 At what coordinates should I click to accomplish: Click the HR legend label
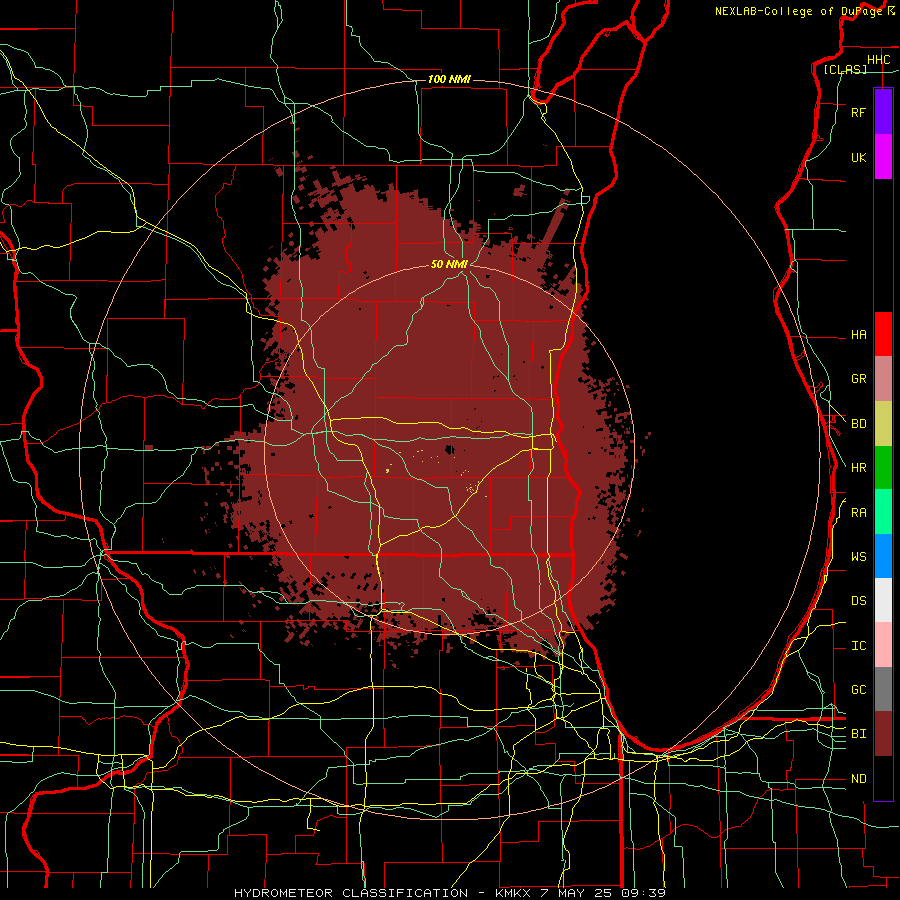(858, 468)
